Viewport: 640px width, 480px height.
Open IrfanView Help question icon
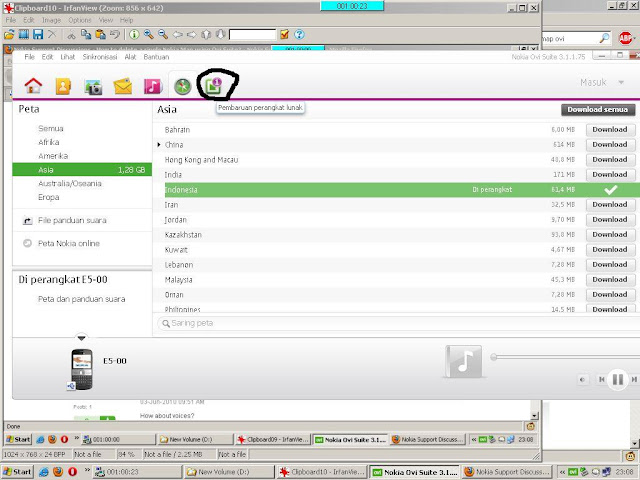(299, 34)
